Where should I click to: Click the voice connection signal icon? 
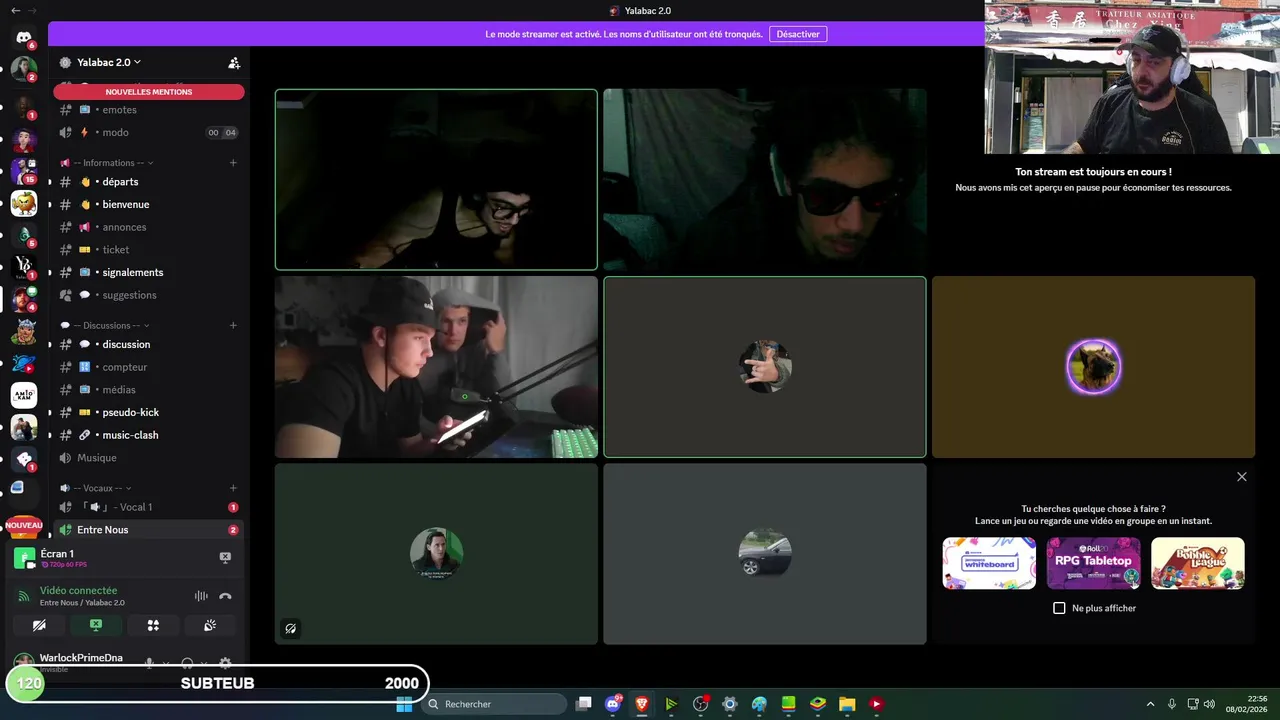coord(23,596)
